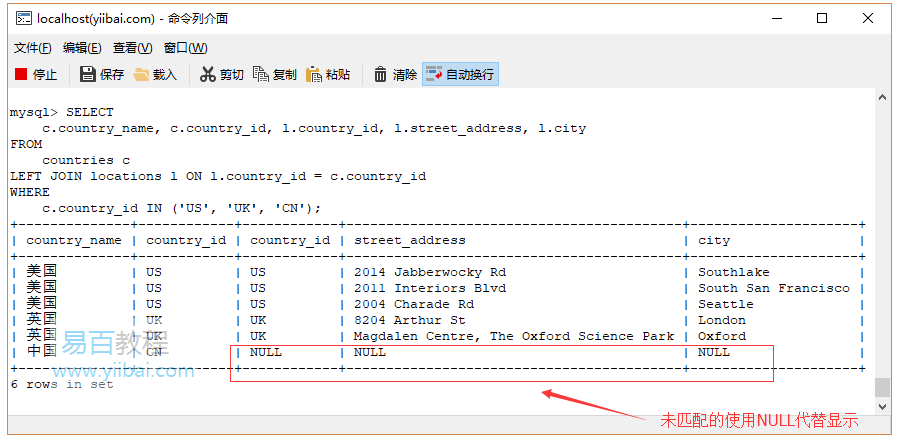899x439 pixels.
Task: Click the Save (保存) floppy icon
Action: [x=88, y=74]
